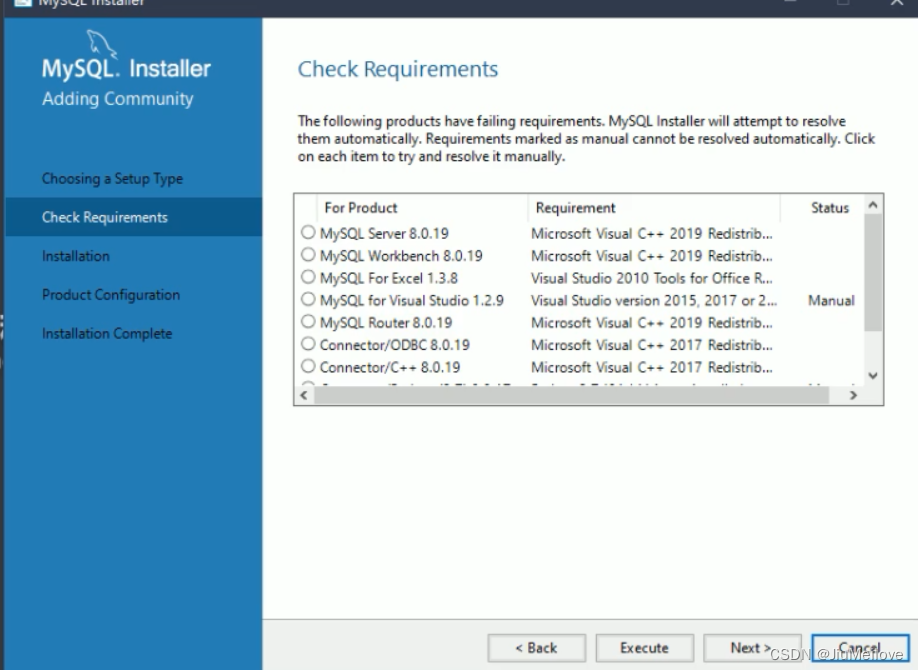Click Visual Studio 2010 Tools for Office requirement
Viewport: 918px width, 670px height.
pos(652,278)
